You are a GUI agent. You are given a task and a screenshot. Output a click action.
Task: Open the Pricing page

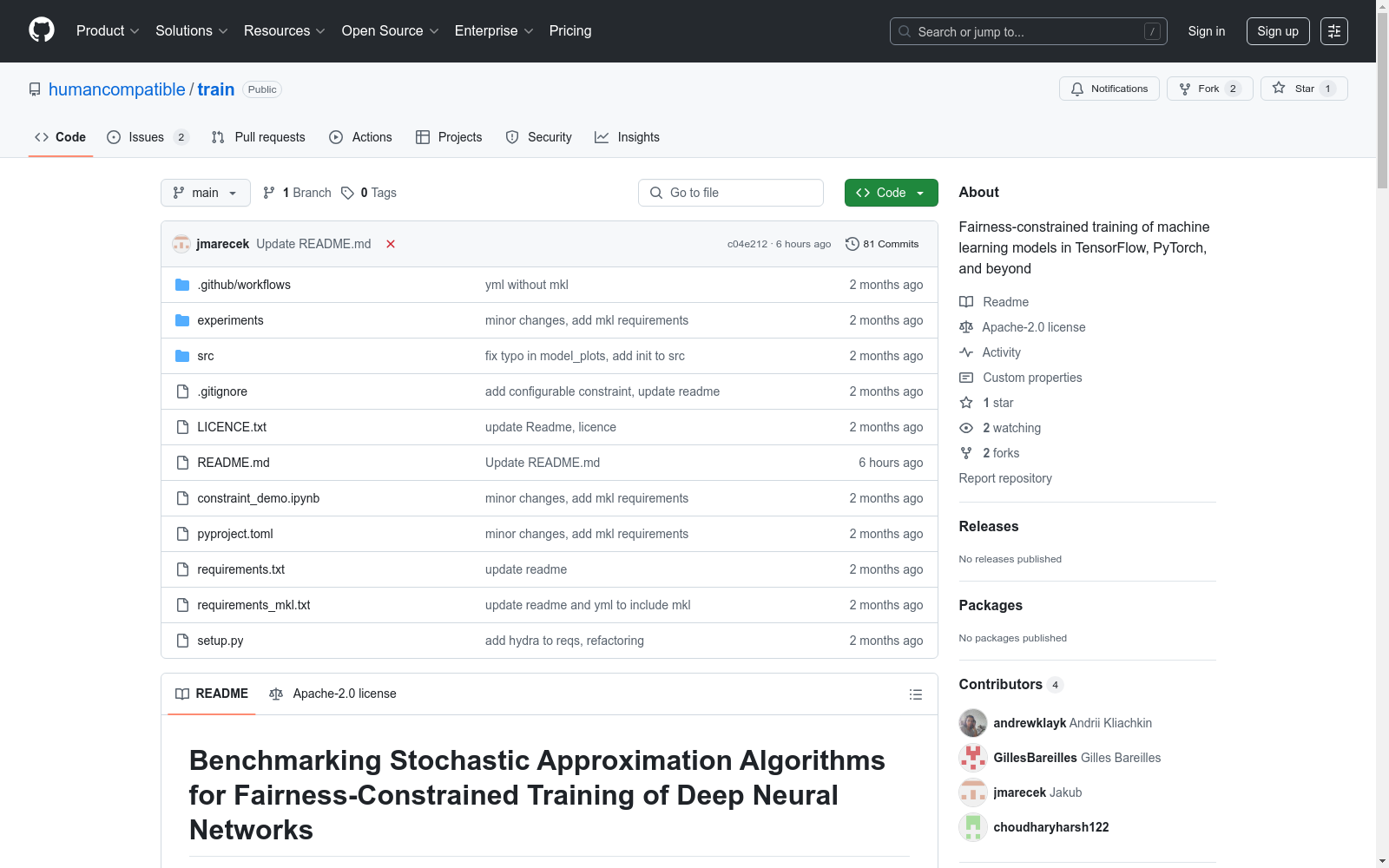(570, 30)
